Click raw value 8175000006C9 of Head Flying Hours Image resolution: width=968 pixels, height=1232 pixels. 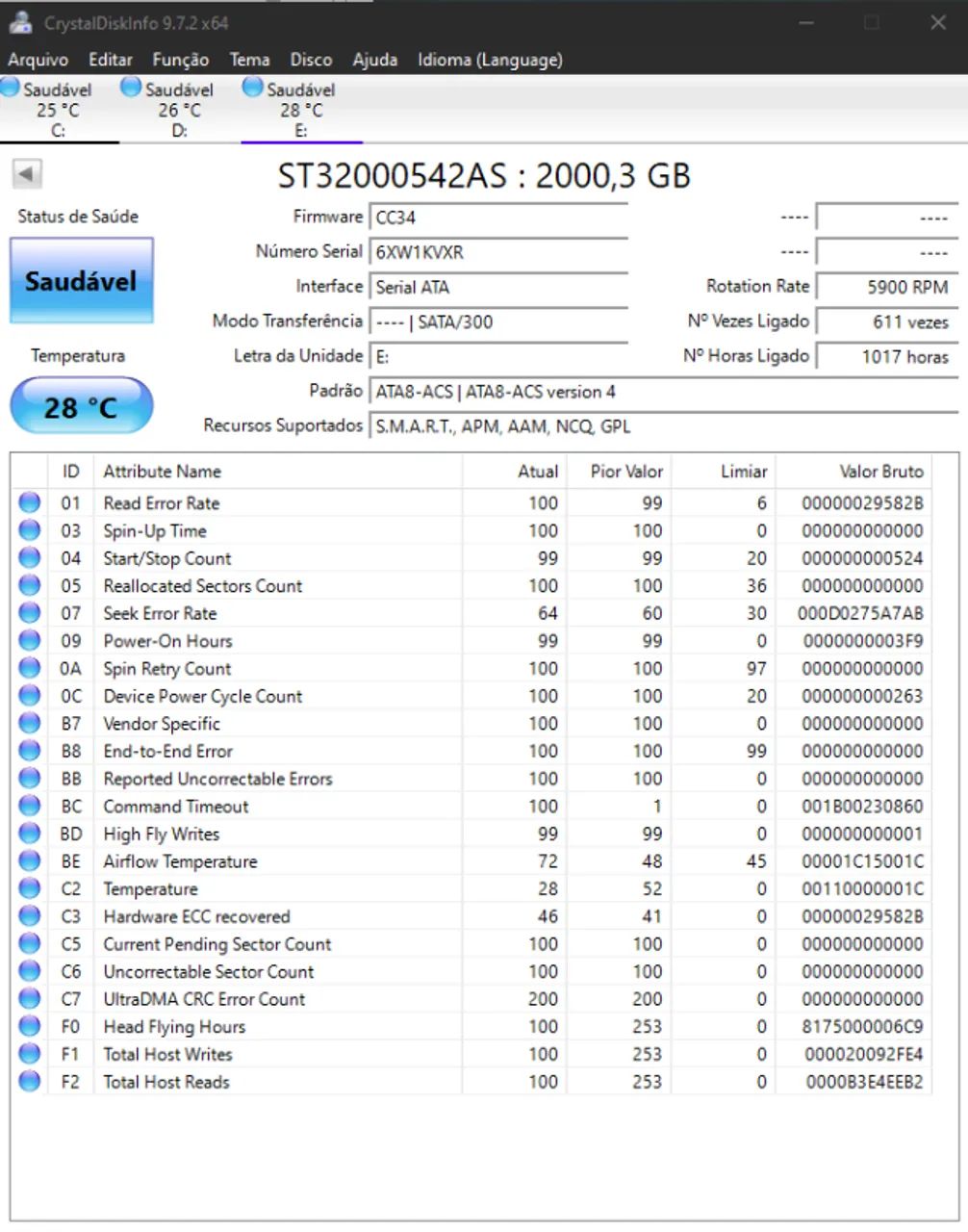[x=861, y=1027]
